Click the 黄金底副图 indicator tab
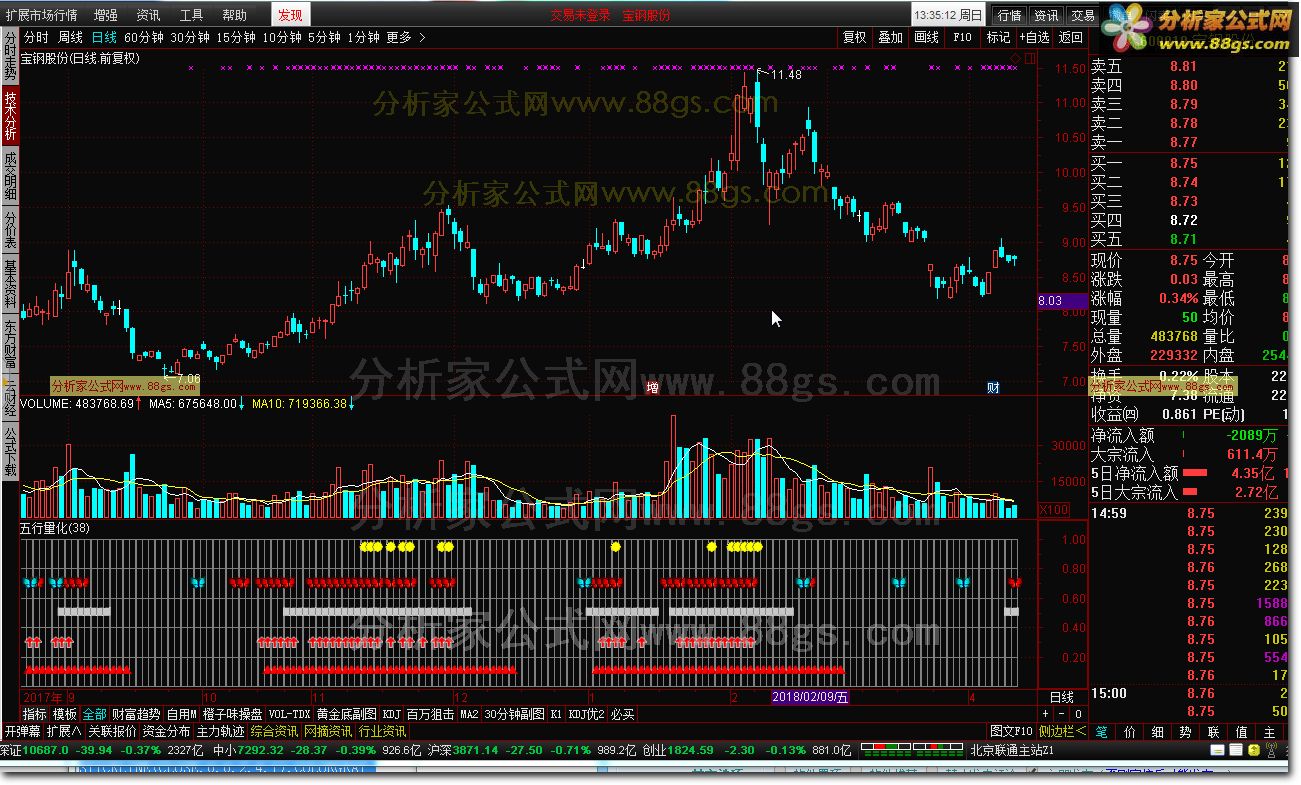Screen dimensions: 1301x785 (346, 714)
